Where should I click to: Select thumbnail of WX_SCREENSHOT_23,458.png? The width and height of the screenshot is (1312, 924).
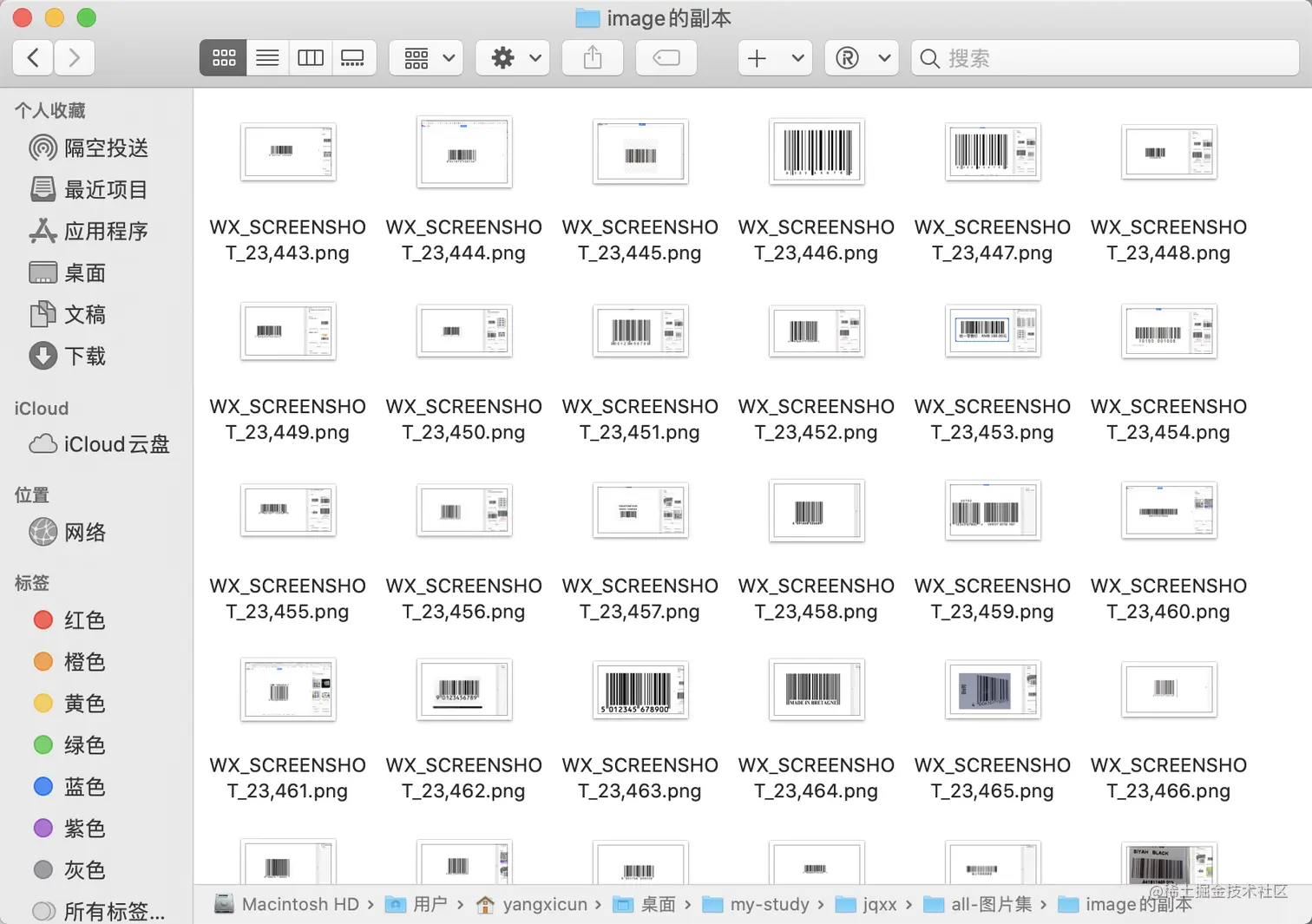[x=817, y=510]
